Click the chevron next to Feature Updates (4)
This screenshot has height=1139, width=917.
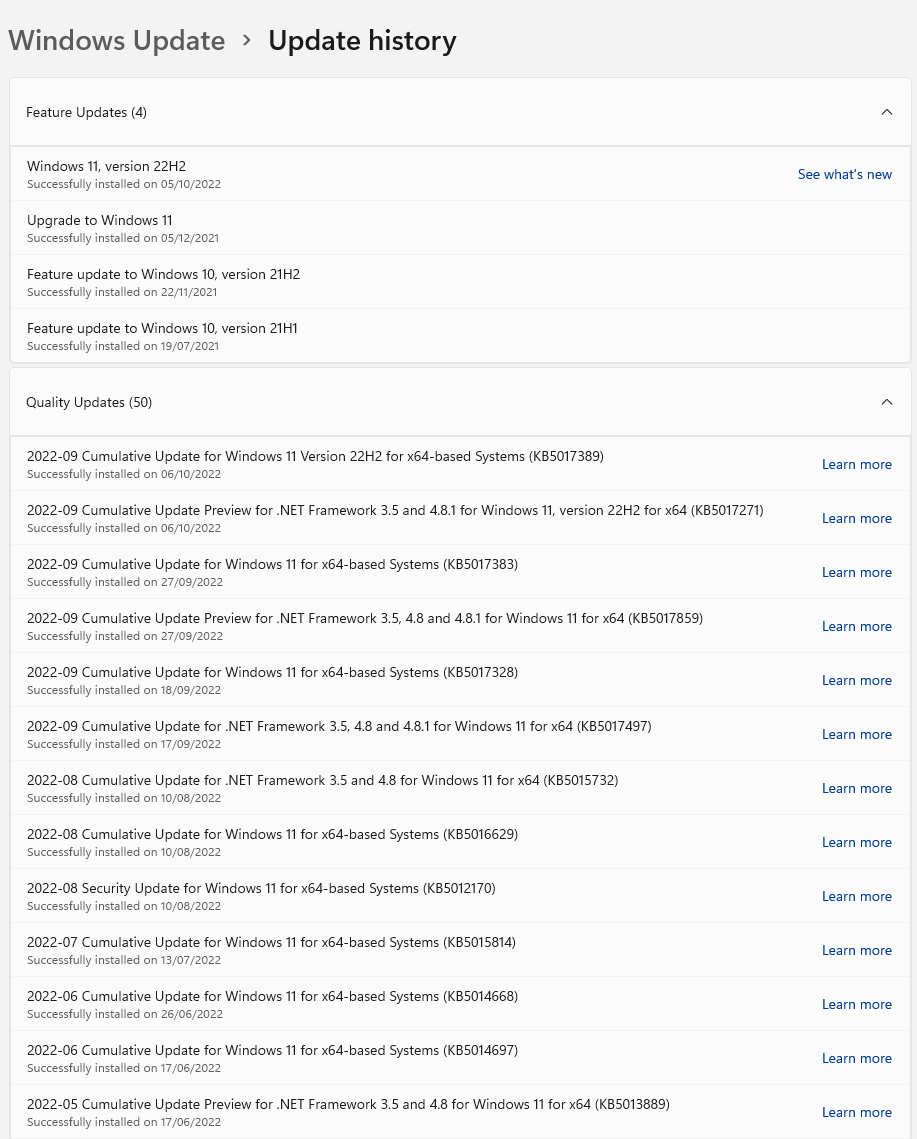coord(886,111)
